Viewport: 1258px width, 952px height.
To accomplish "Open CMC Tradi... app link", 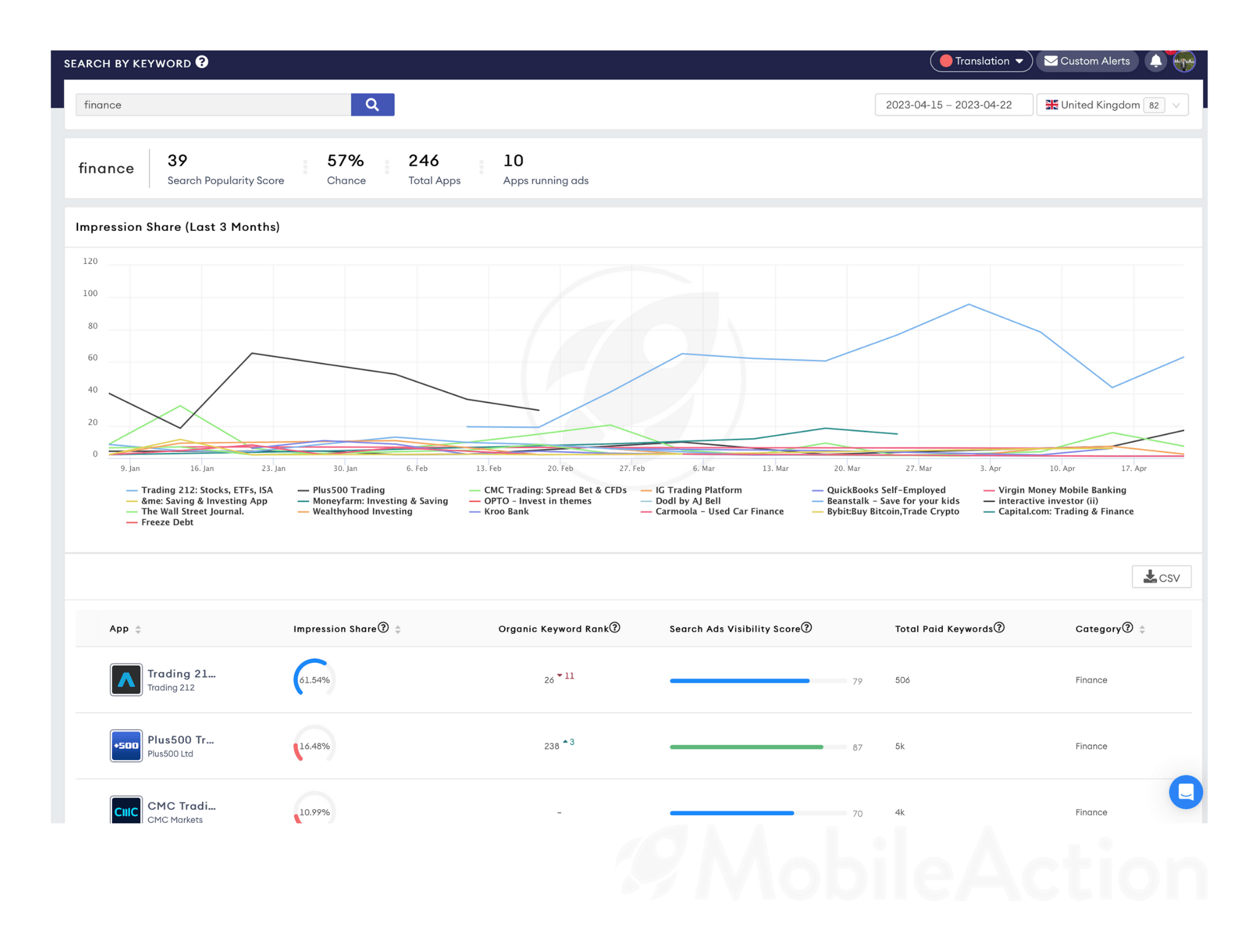I will (182, 806).
